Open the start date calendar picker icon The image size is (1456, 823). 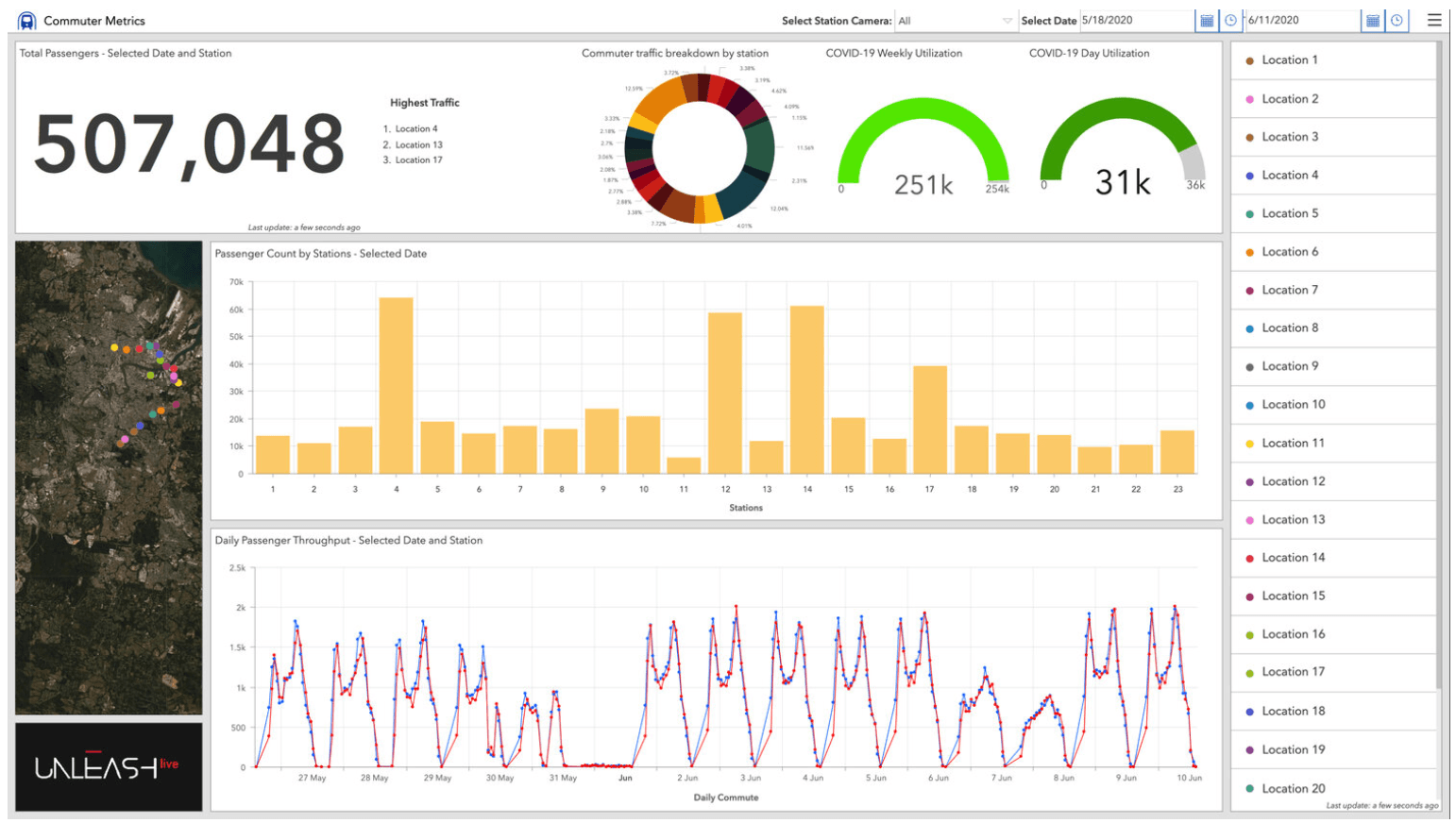coord(1207,20)
